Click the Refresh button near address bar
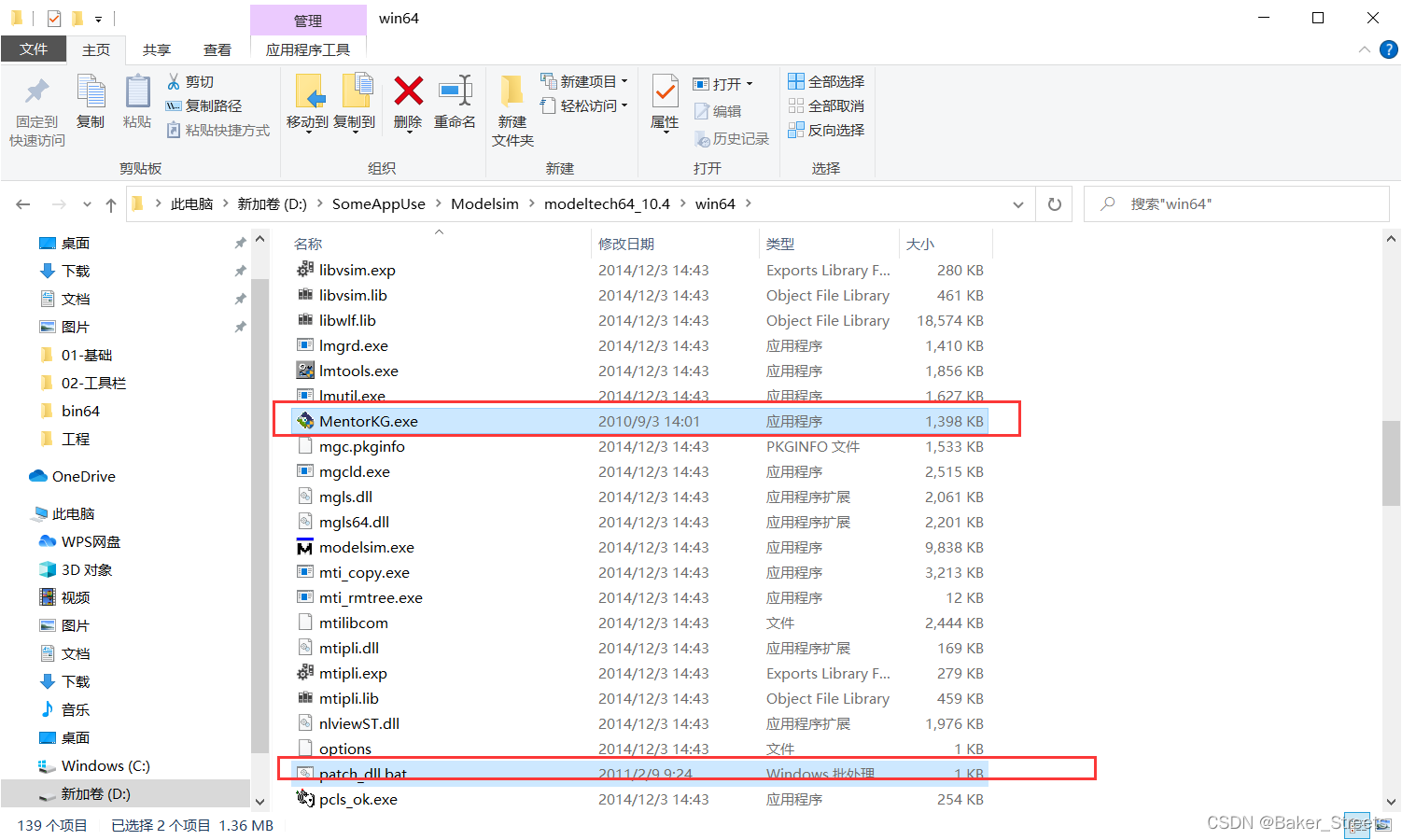Image resolution: width=1402 pixels, height=840 pixels. point(1055,204)
